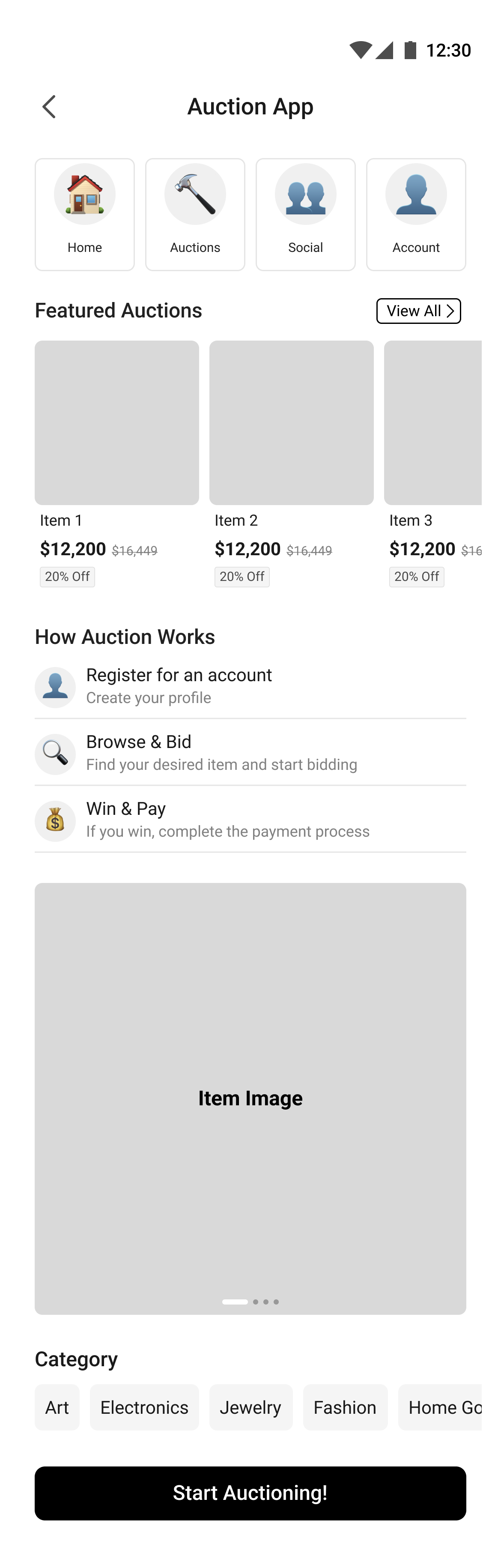Go to the Account profile icon

tap(416, 194)
